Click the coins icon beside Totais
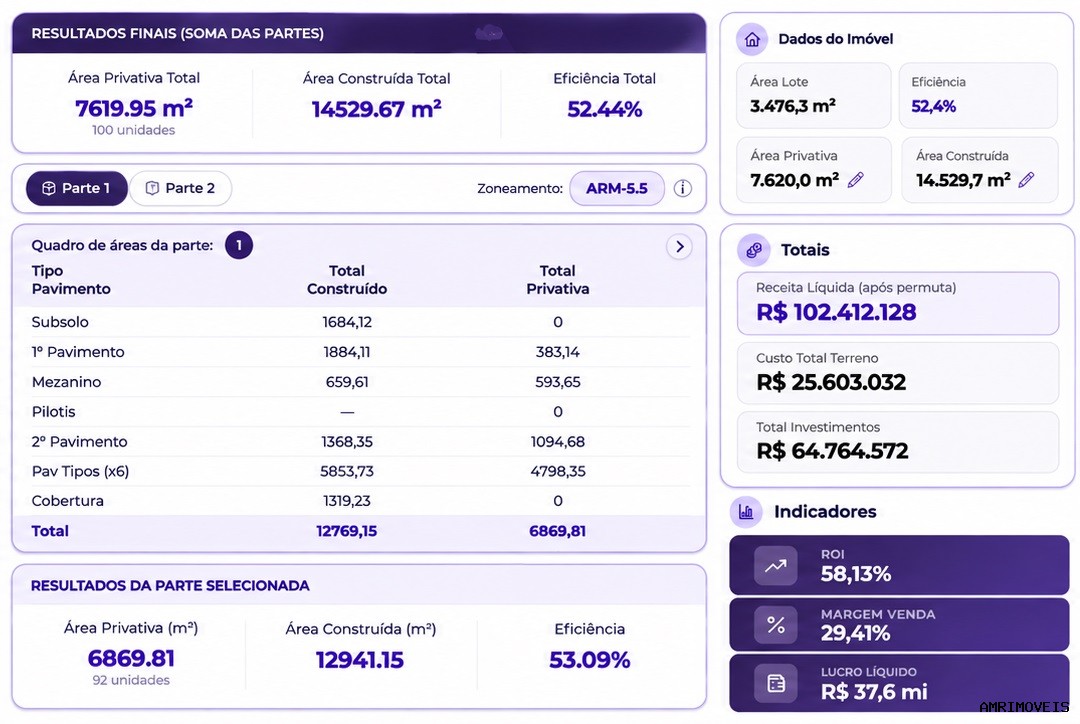Viewport: 1080px width, 724px height. (754, 250)
